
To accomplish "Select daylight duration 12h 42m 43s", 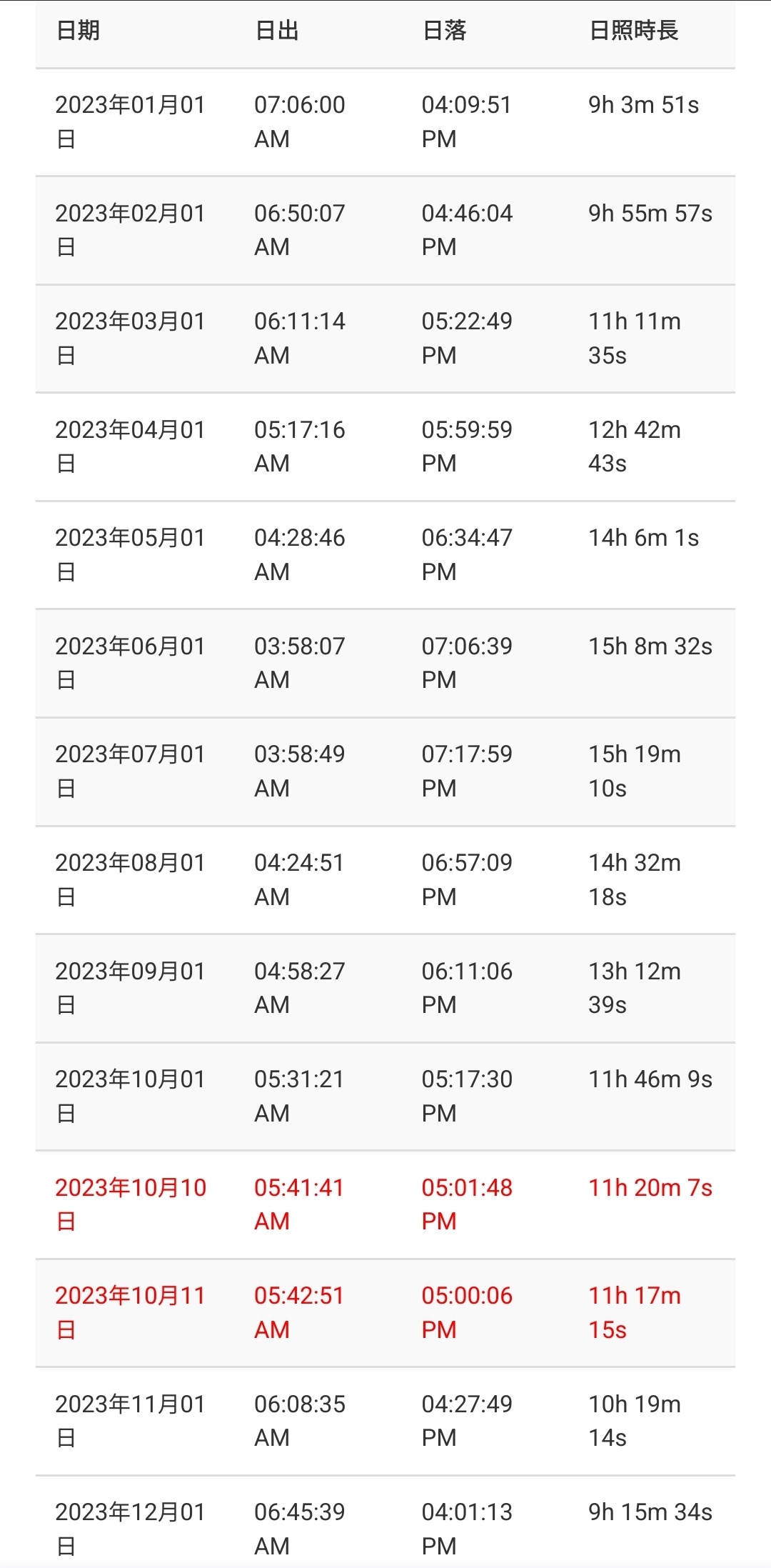I will (x=634, y=446).
